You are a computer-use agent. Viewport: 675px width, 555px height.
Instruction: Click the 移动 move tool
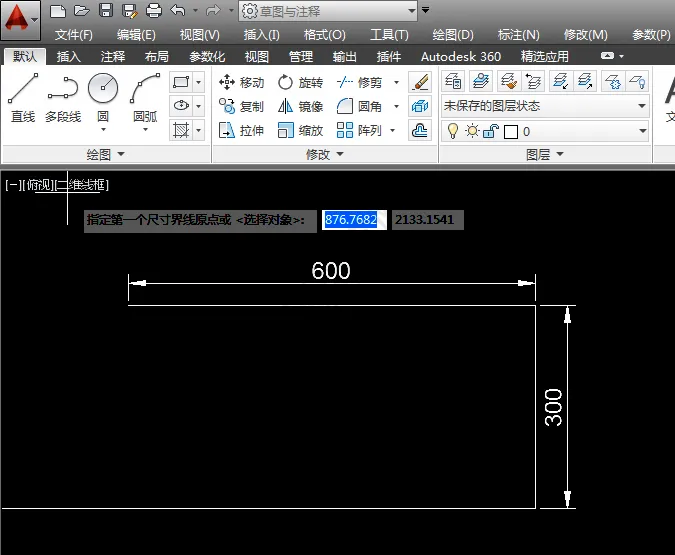[241, 82]
